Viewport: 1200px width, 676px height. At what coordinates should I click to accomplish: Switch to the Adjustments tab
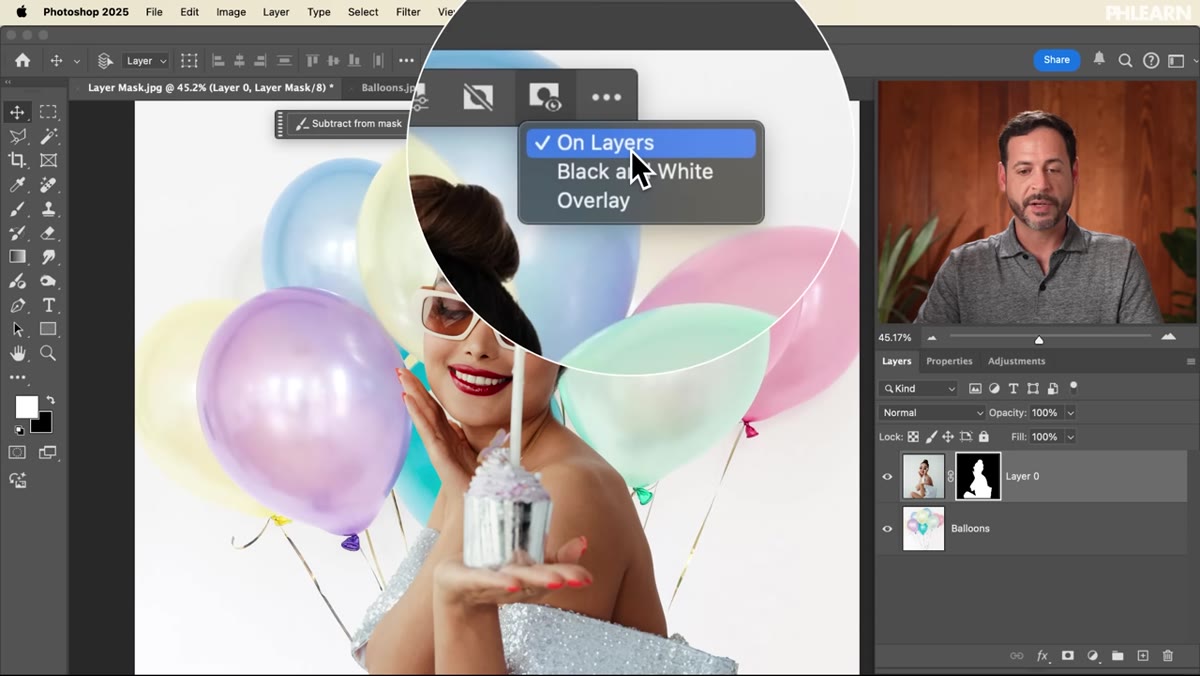click(1016, 361)
